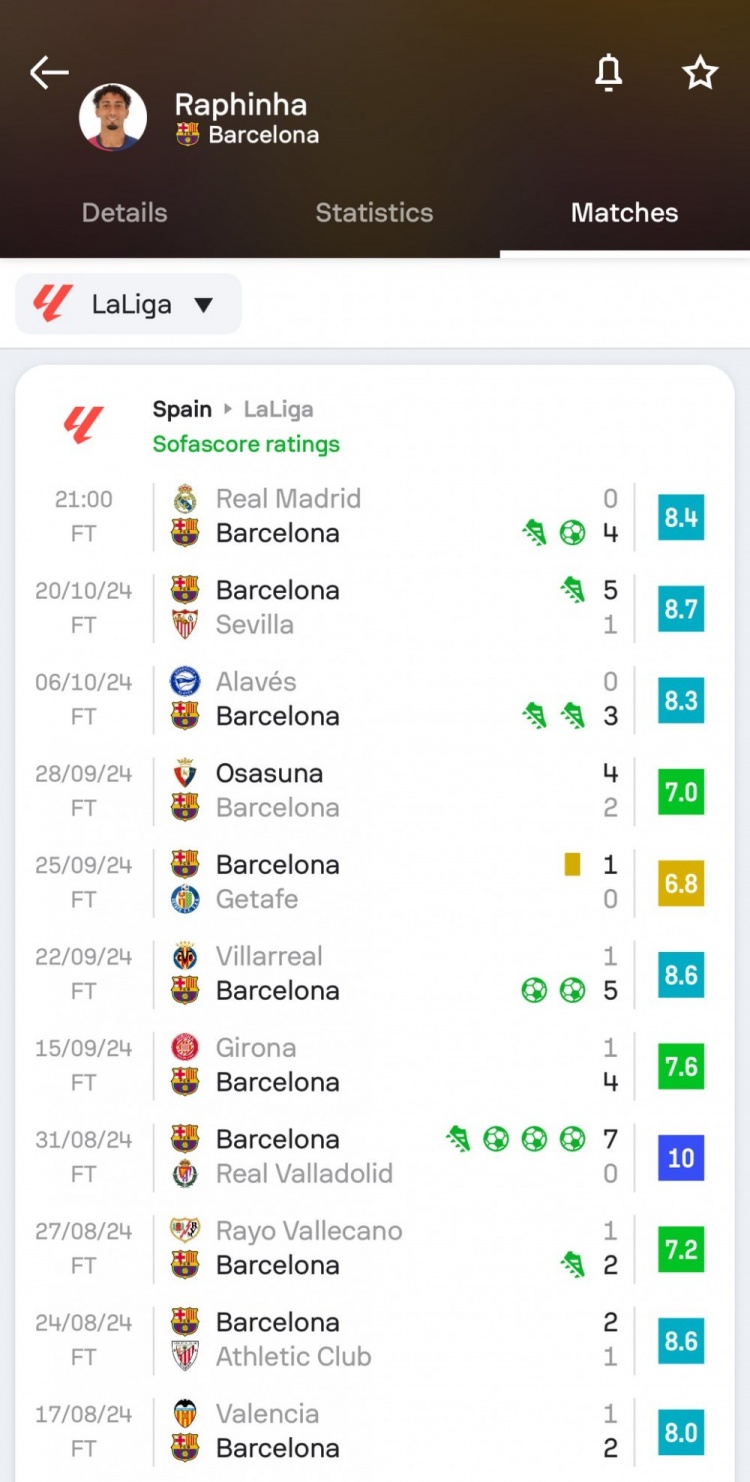The image size is (750, 1482).
Task: Tap the back arrow icon
Action: pos(49,72)
